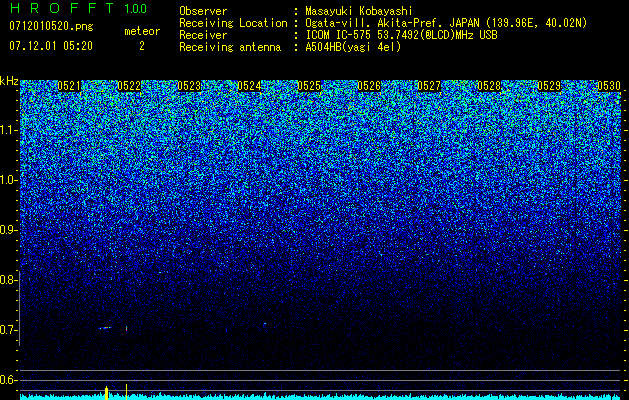629x400 pixels.
Task: Click the 0.8 frequency axis label
Action: [9, 280]
